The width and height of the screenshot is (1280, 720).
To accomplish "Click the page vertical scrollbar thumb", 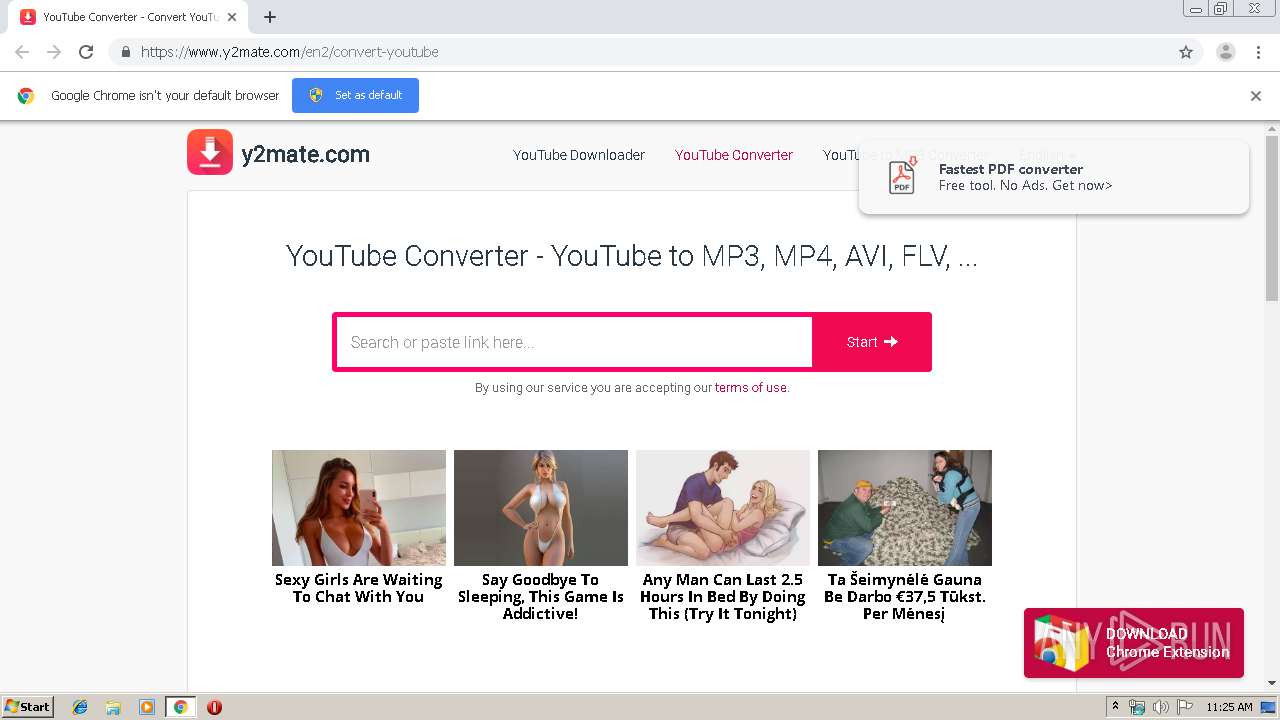I will 1272,218.
